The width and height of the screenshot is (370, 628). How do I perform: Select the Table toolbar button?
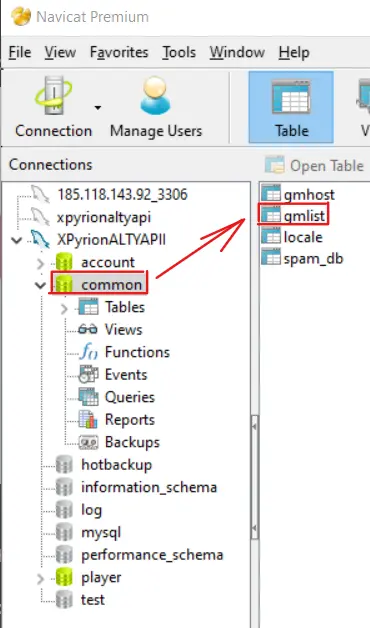(291, 107)
